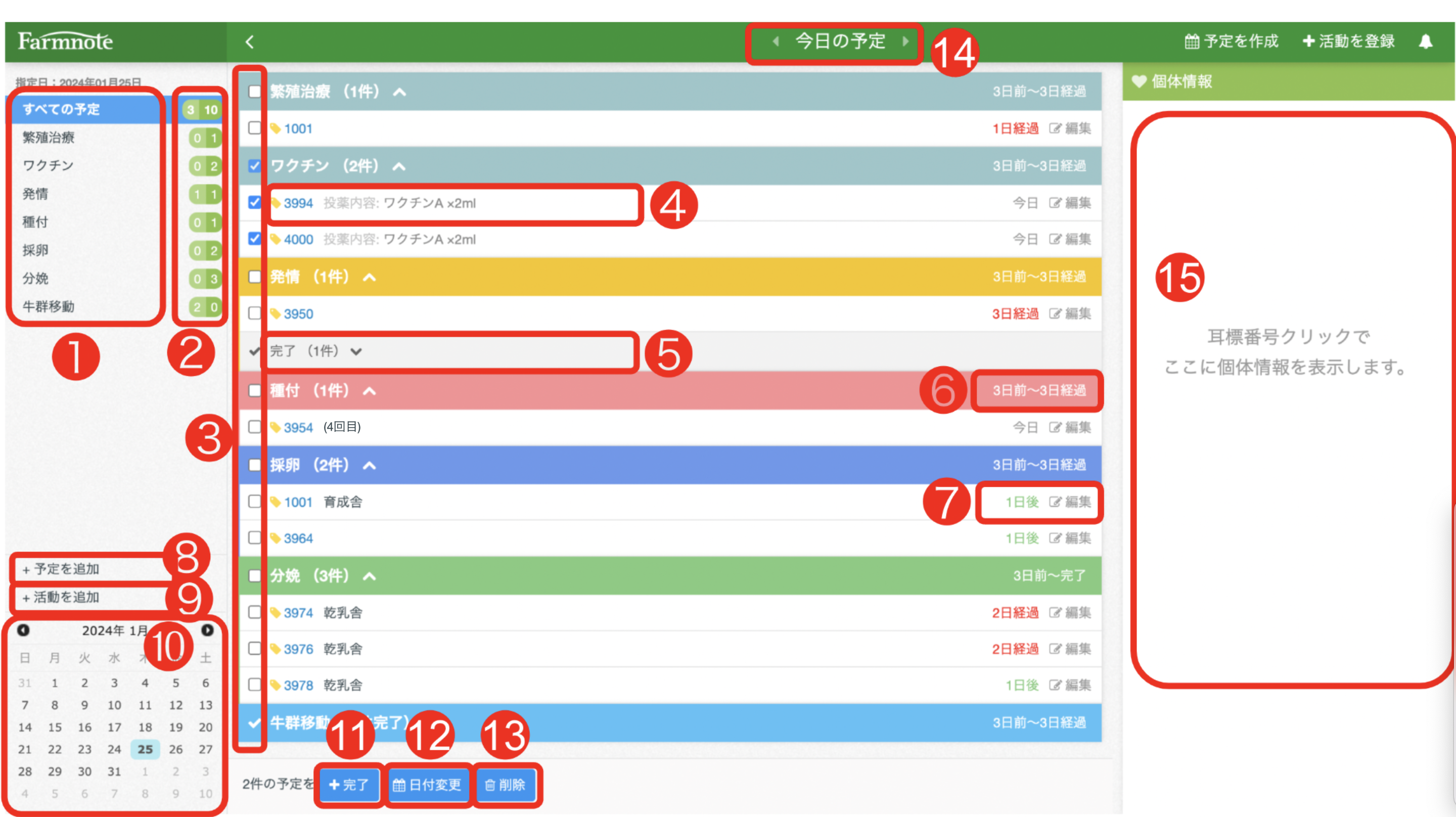
Task: Click heart icon in 個体情報 header
Action: pos(1139,81)
